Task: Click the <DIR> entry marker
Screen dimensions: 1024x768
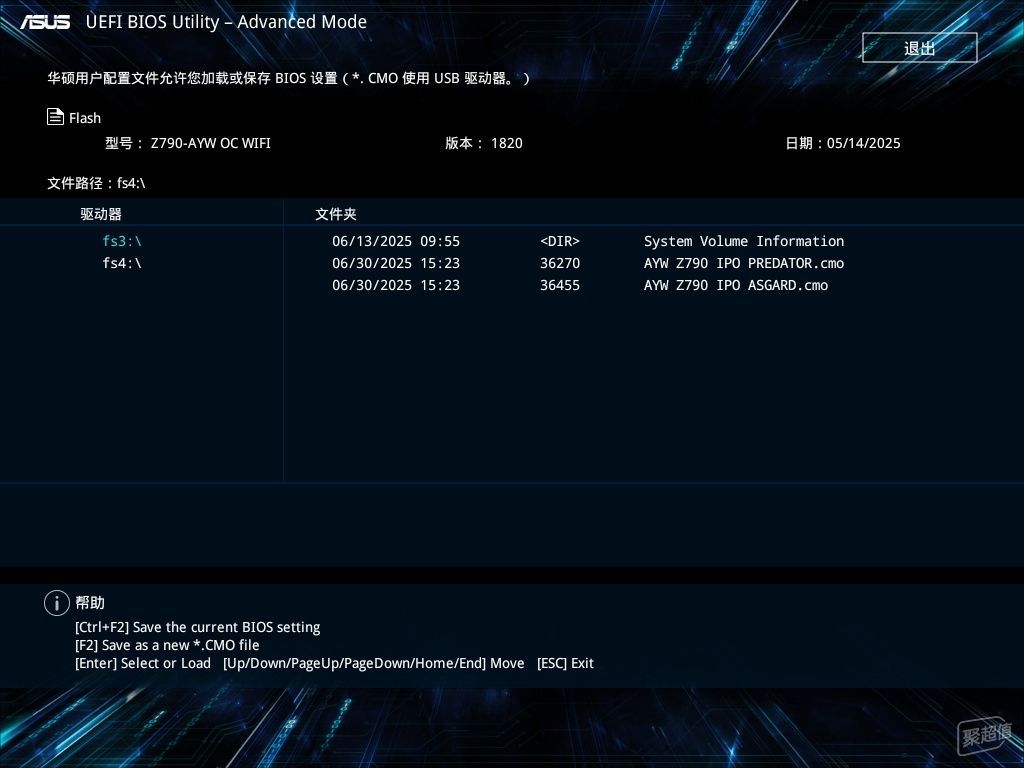Action: pyautogui.click(x=560, y=241)
